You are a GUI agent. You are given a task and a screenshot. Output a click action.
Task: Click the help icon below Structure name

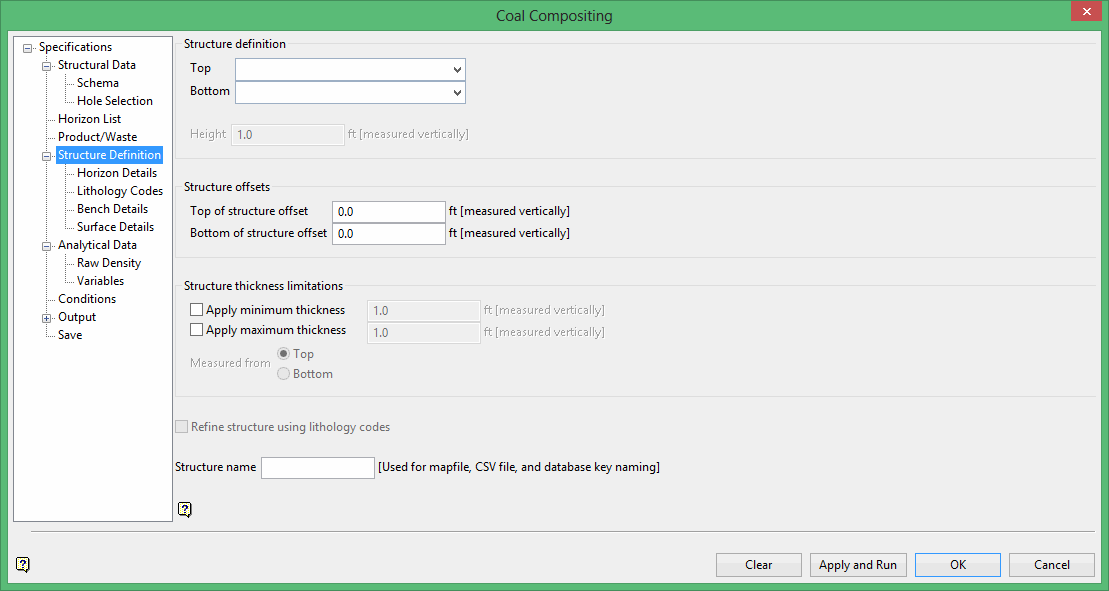[x=184, y=510]
